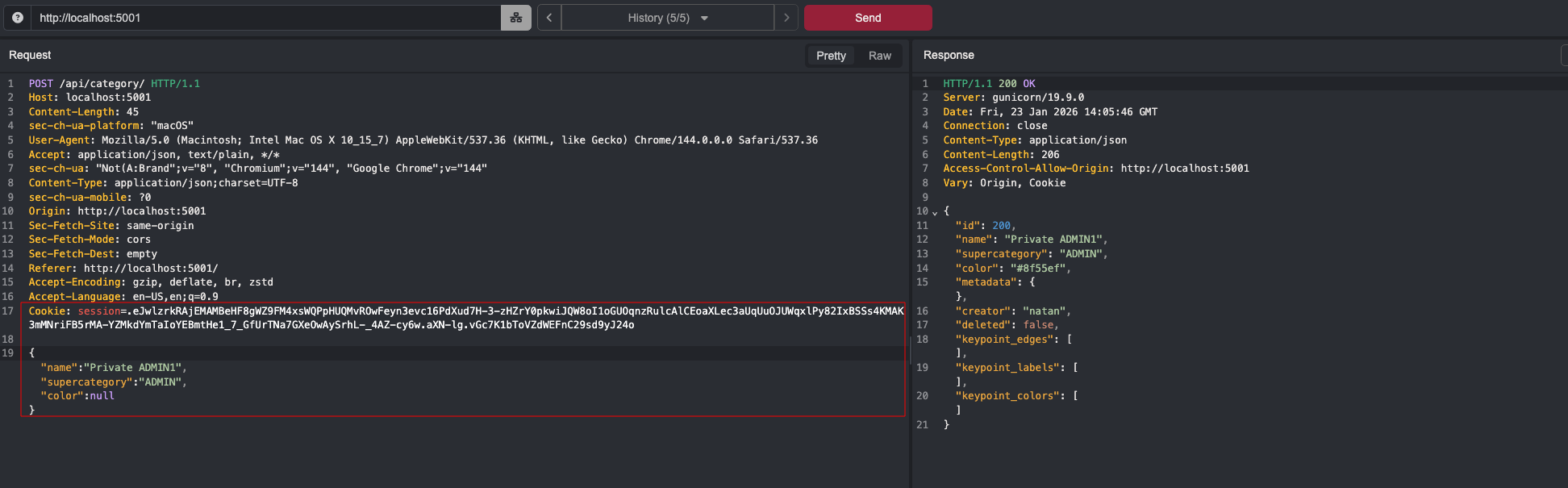1568x488 pixels.
Task: Click the 'Sec-Fetch-Mode: cors' header
Action: tap(90, 240)
